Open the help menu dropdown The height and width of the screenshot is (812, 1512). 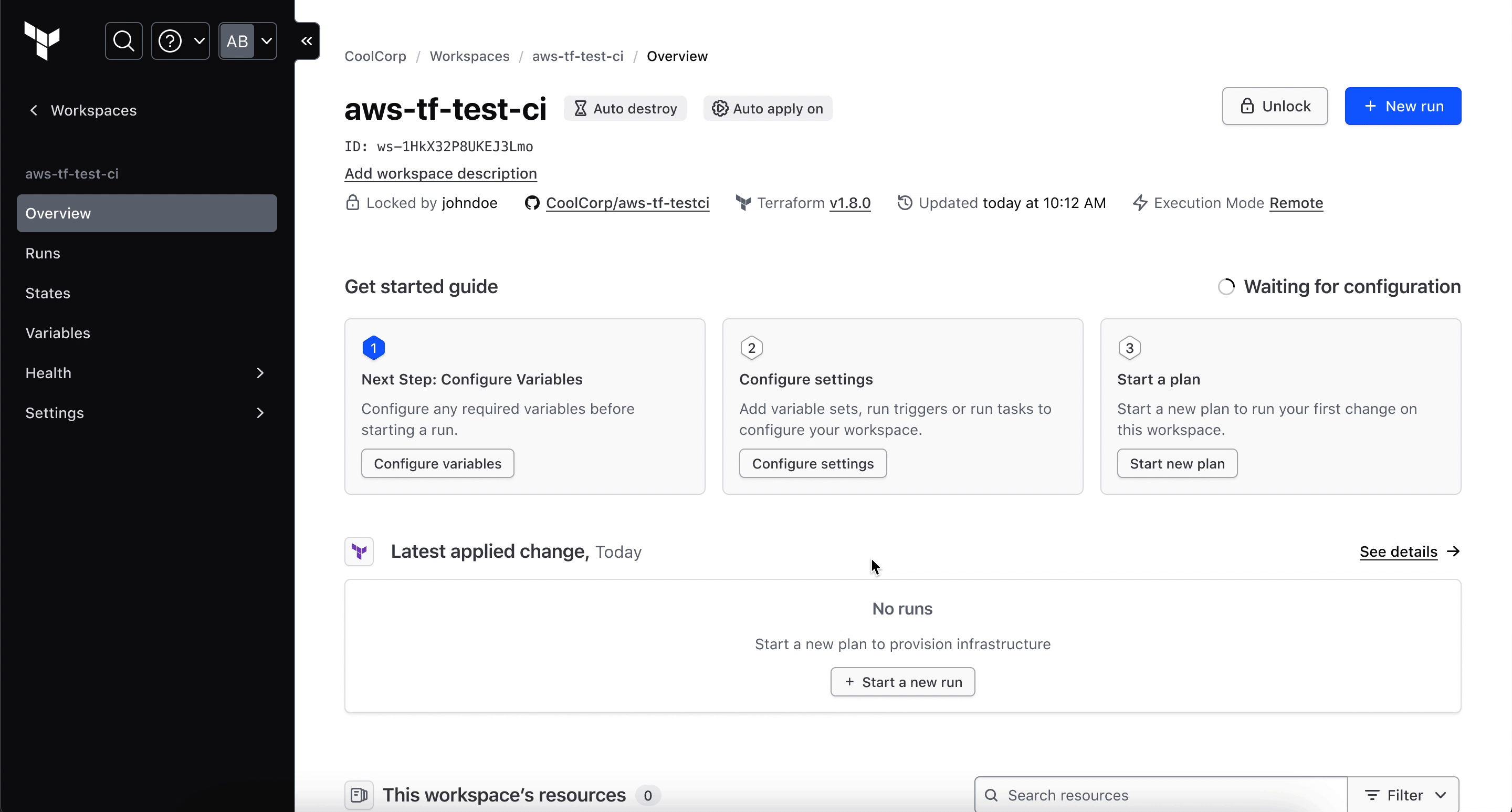180,41
